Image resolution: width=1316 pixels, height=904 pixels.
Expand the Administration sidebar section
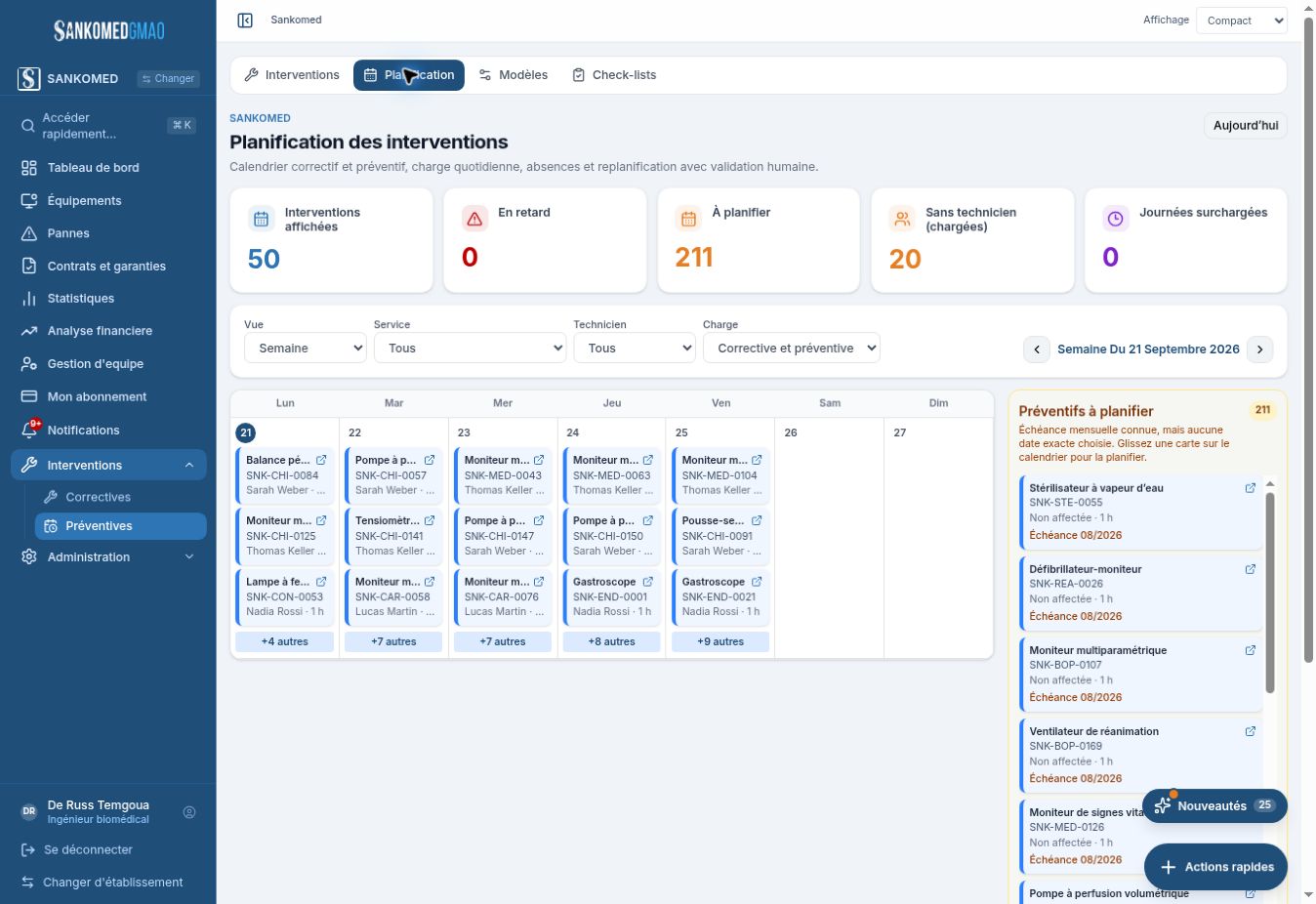click(189, 557)
